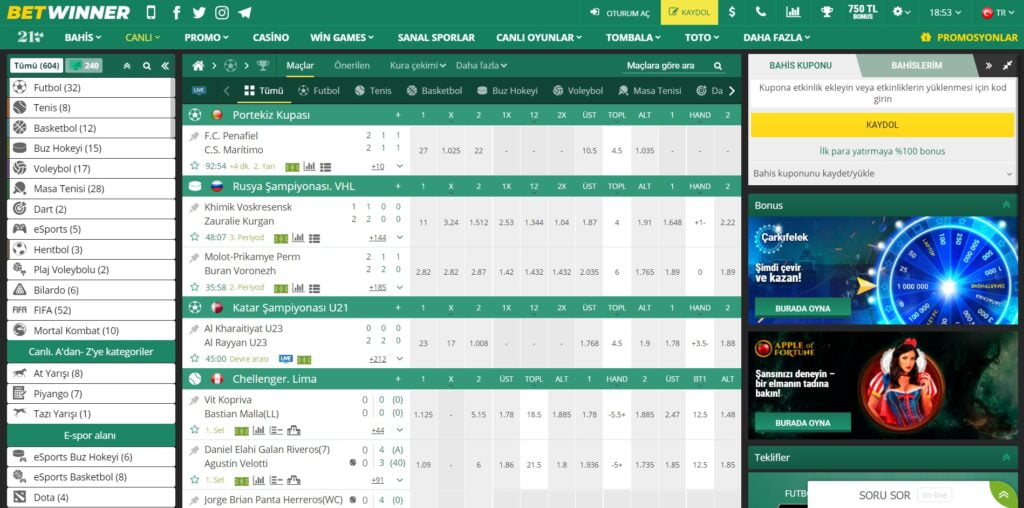1024x508 pixels.
Task: Favorite the F.C. Penafiel match star
Action: pos(194,166)
